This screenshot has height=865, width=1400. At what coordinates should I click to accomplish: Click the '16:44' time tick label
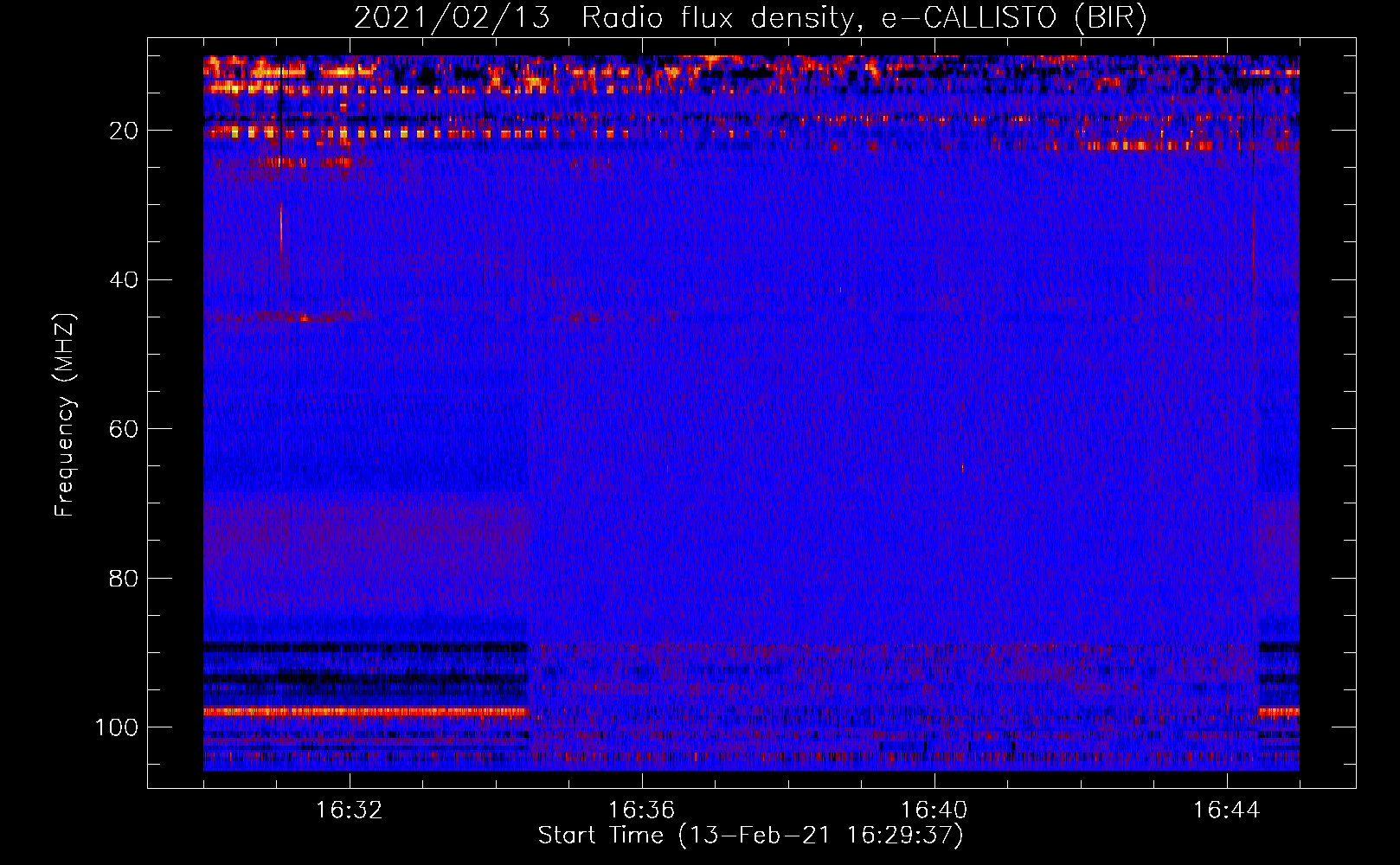[x=1226, y=811]
